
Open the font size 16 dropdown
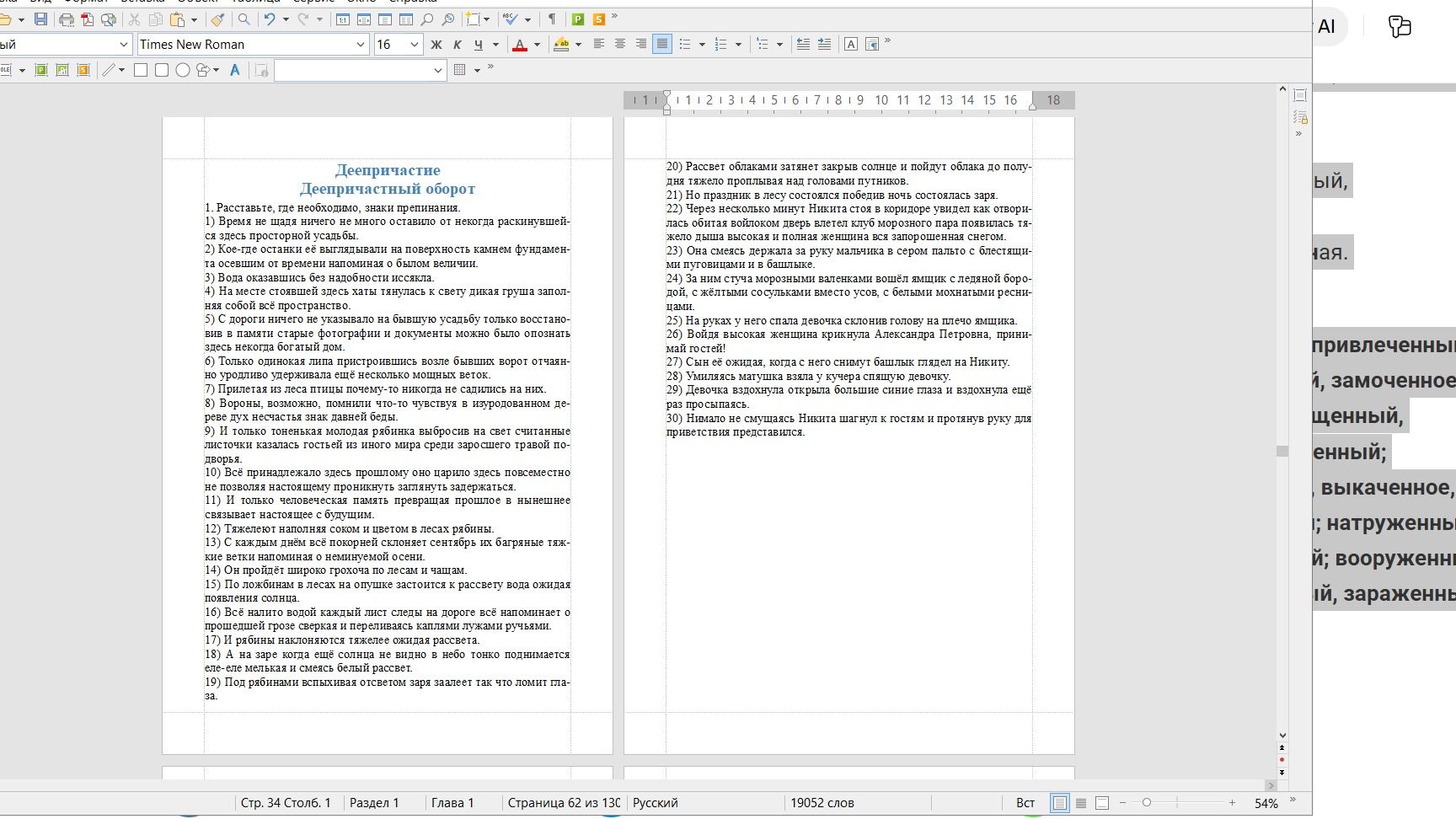click(414, 45)
